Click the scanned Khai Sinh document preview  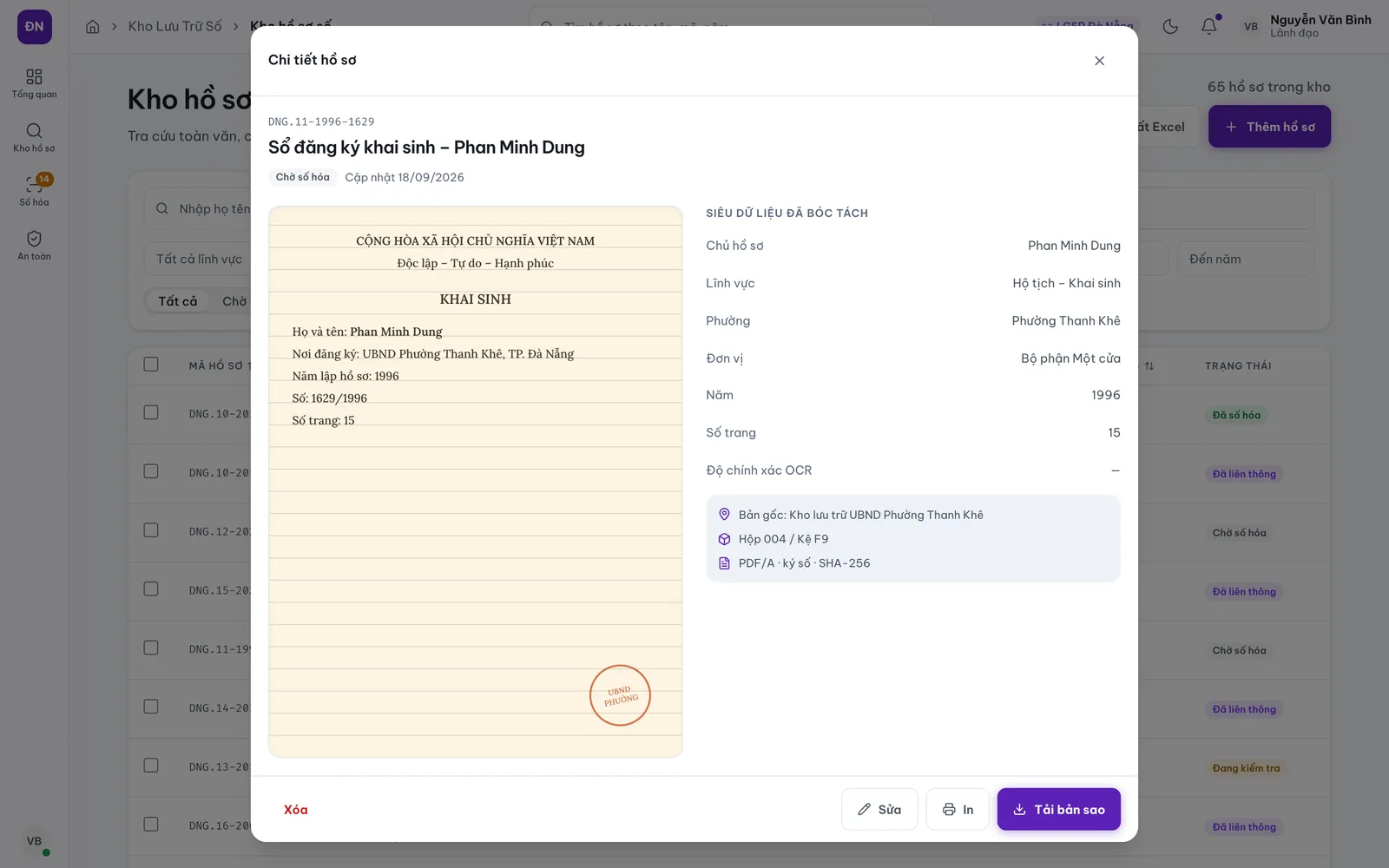point(476,482)
